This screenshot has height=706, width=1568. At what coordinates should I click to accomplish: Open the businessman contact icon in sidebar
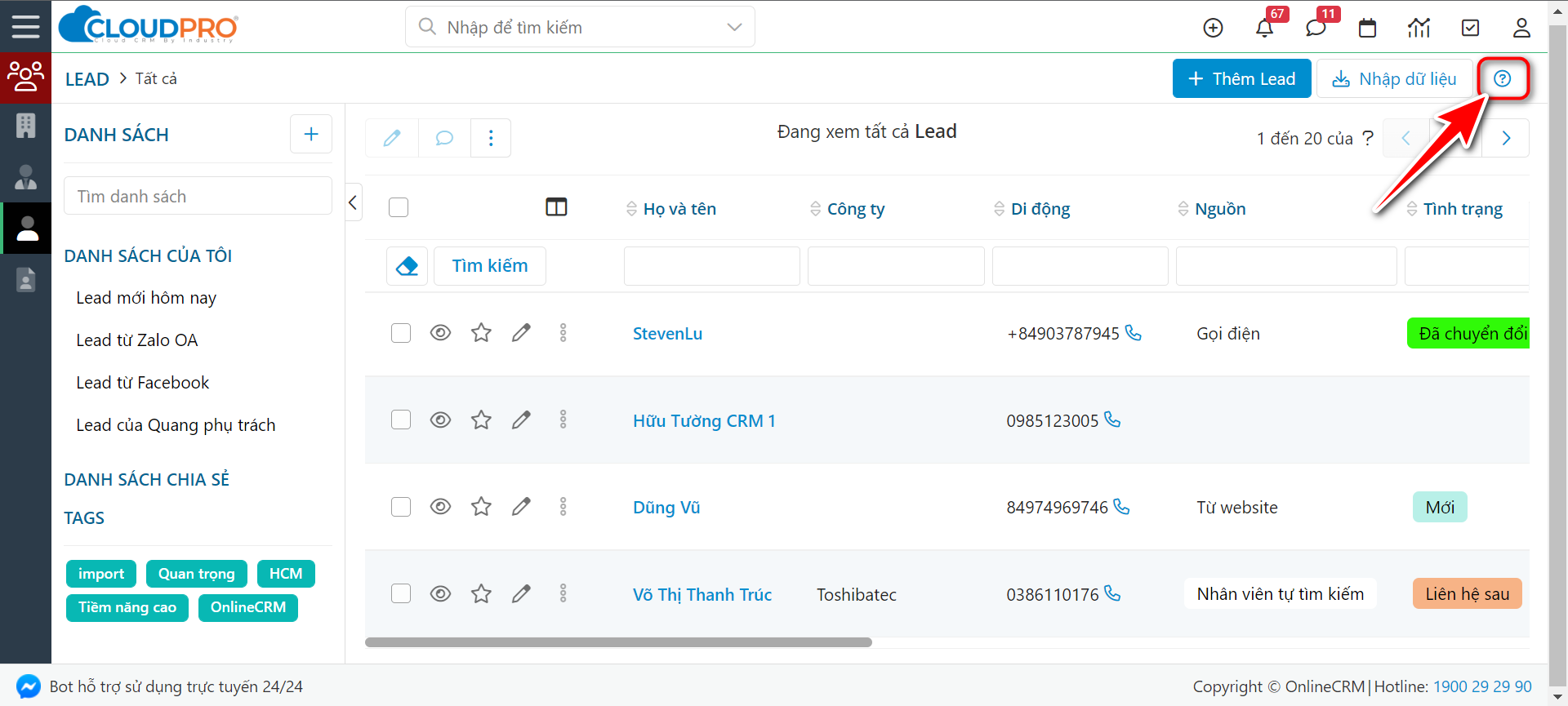click(x=25, y=176)
